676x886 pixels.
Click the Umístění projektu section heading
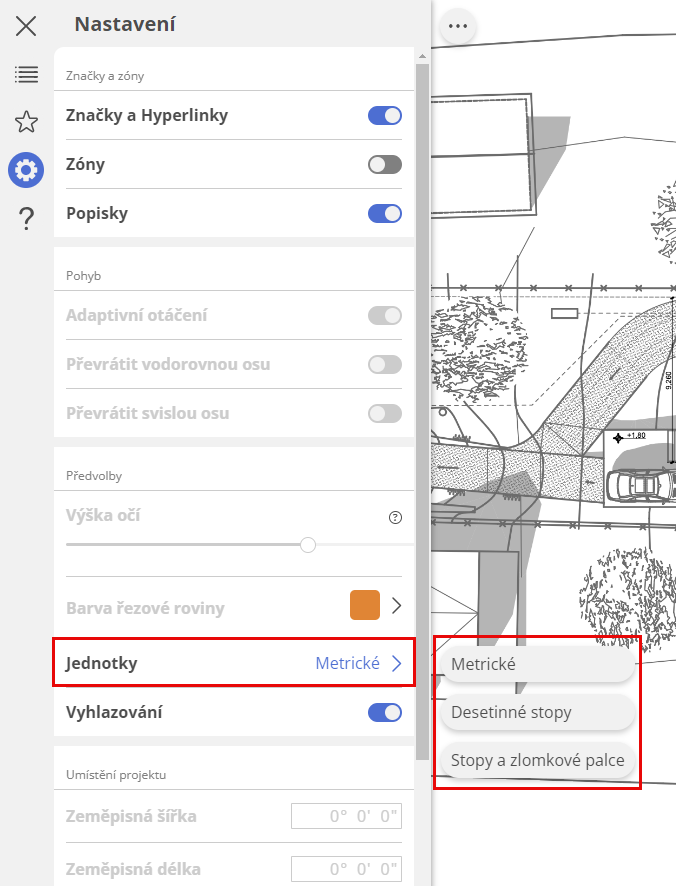[116, 775]
